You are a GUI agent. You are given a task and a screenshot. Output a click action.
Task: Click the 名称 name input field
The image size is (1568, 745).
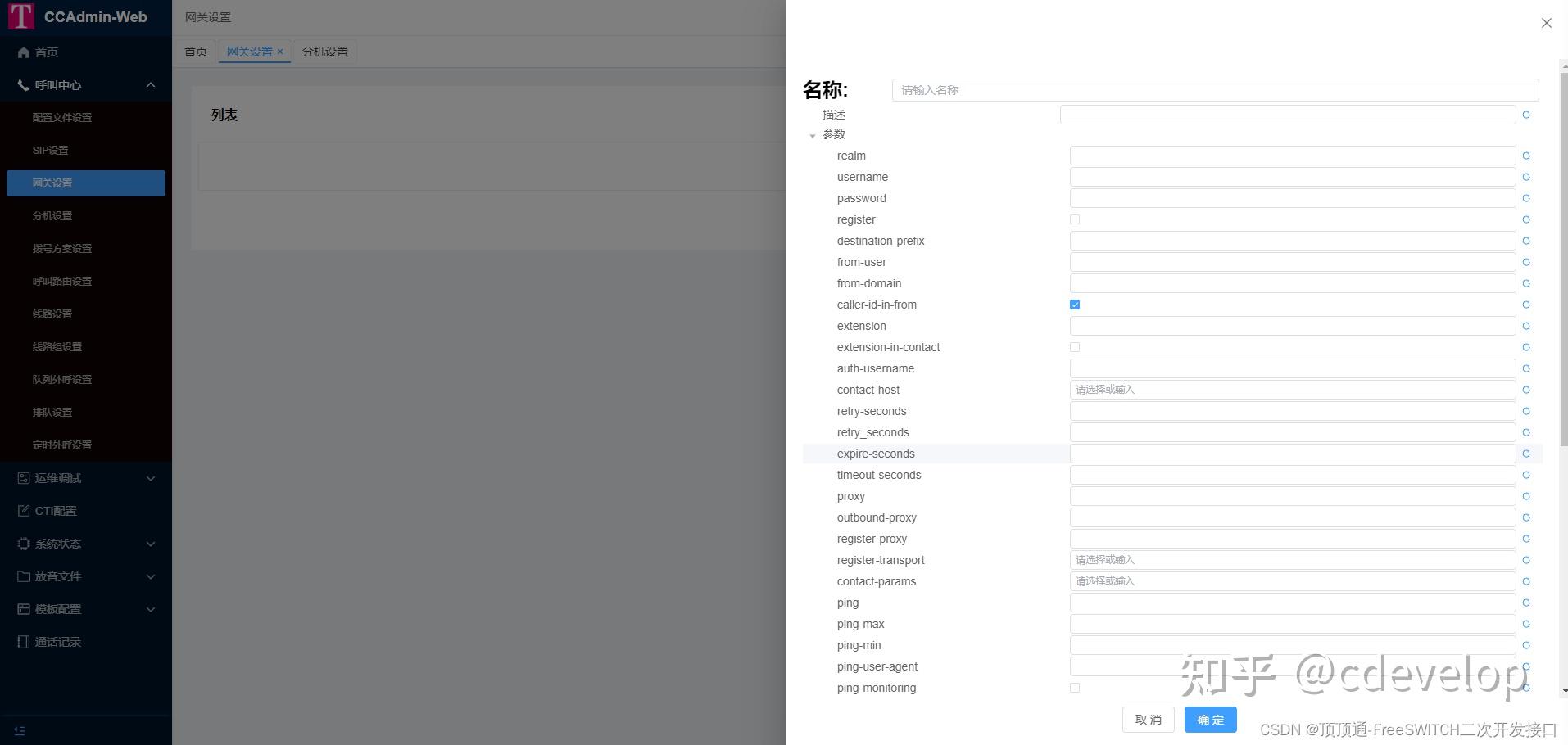pos(1216,89)
